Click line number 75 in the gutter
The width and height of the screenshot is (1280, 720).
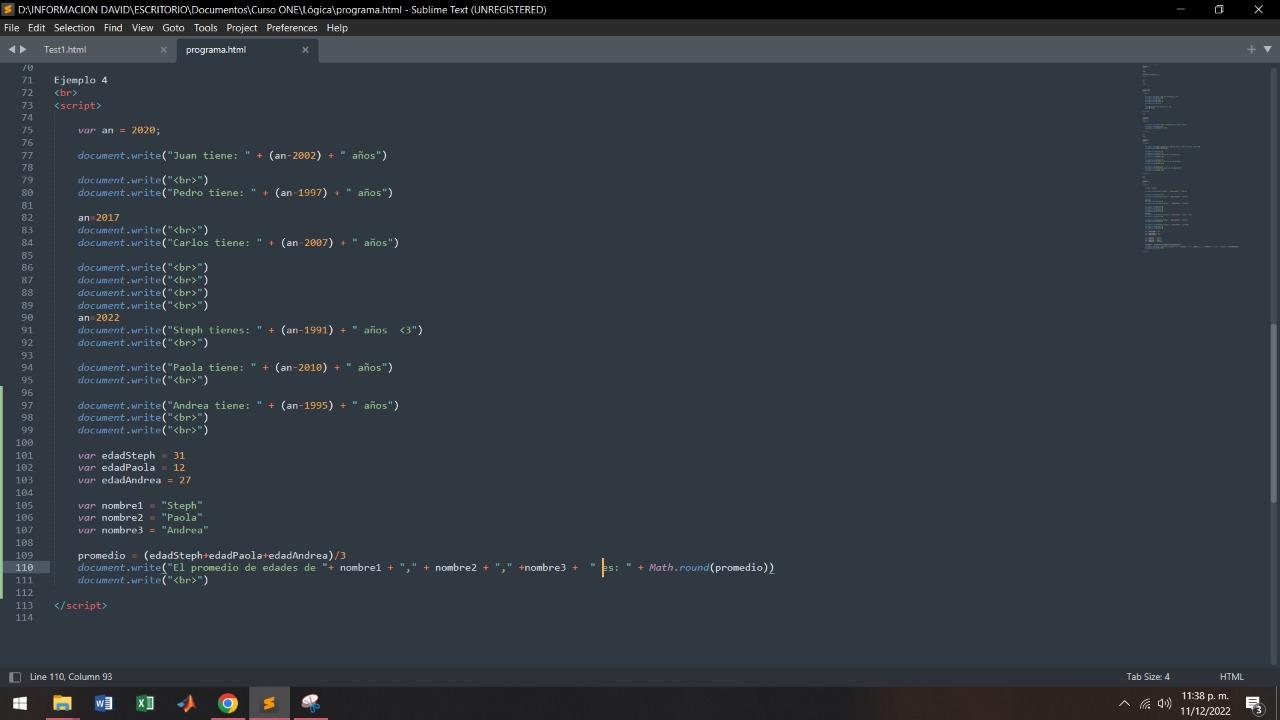(27, 130)
